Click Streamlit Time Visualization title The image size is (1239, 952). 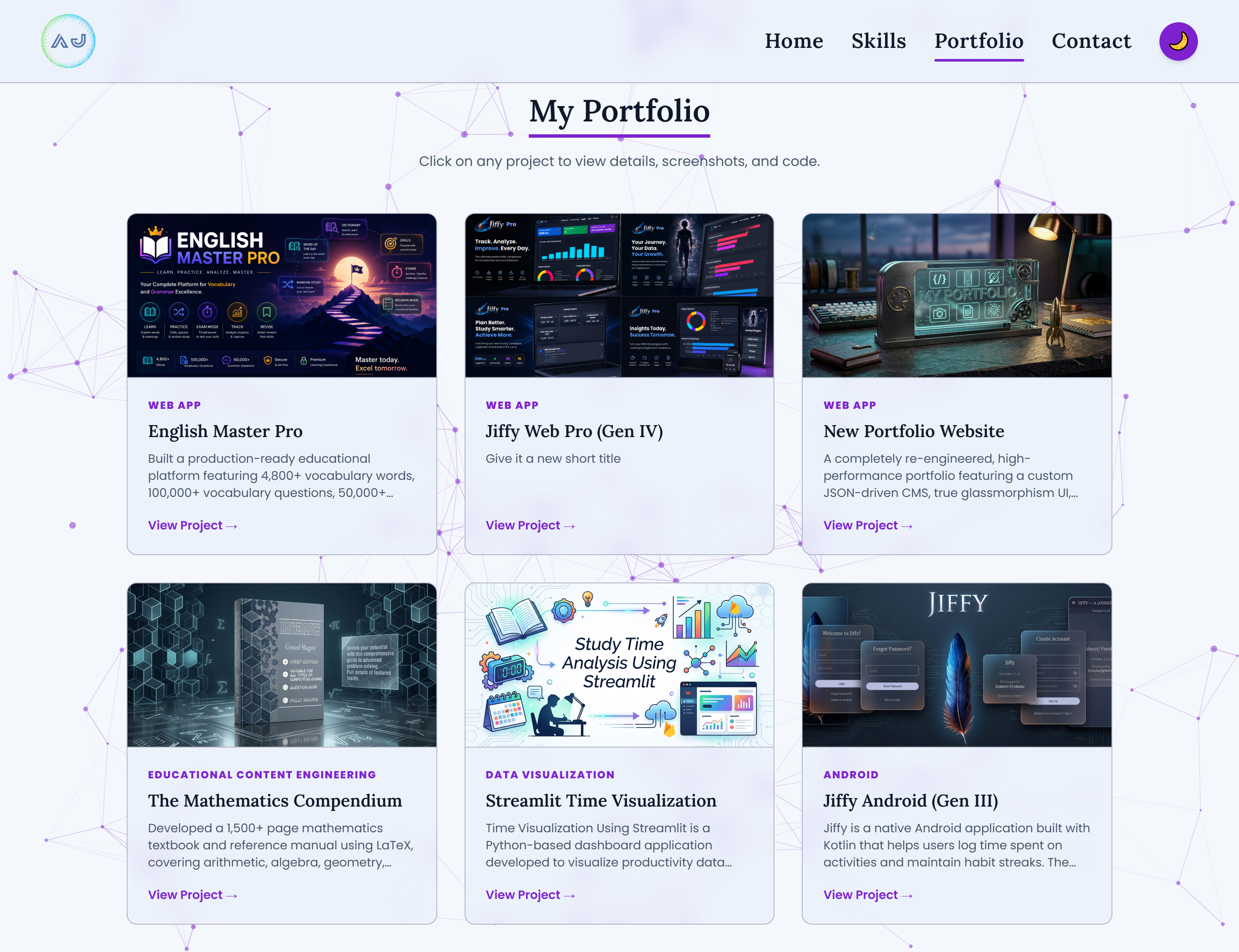601,801
